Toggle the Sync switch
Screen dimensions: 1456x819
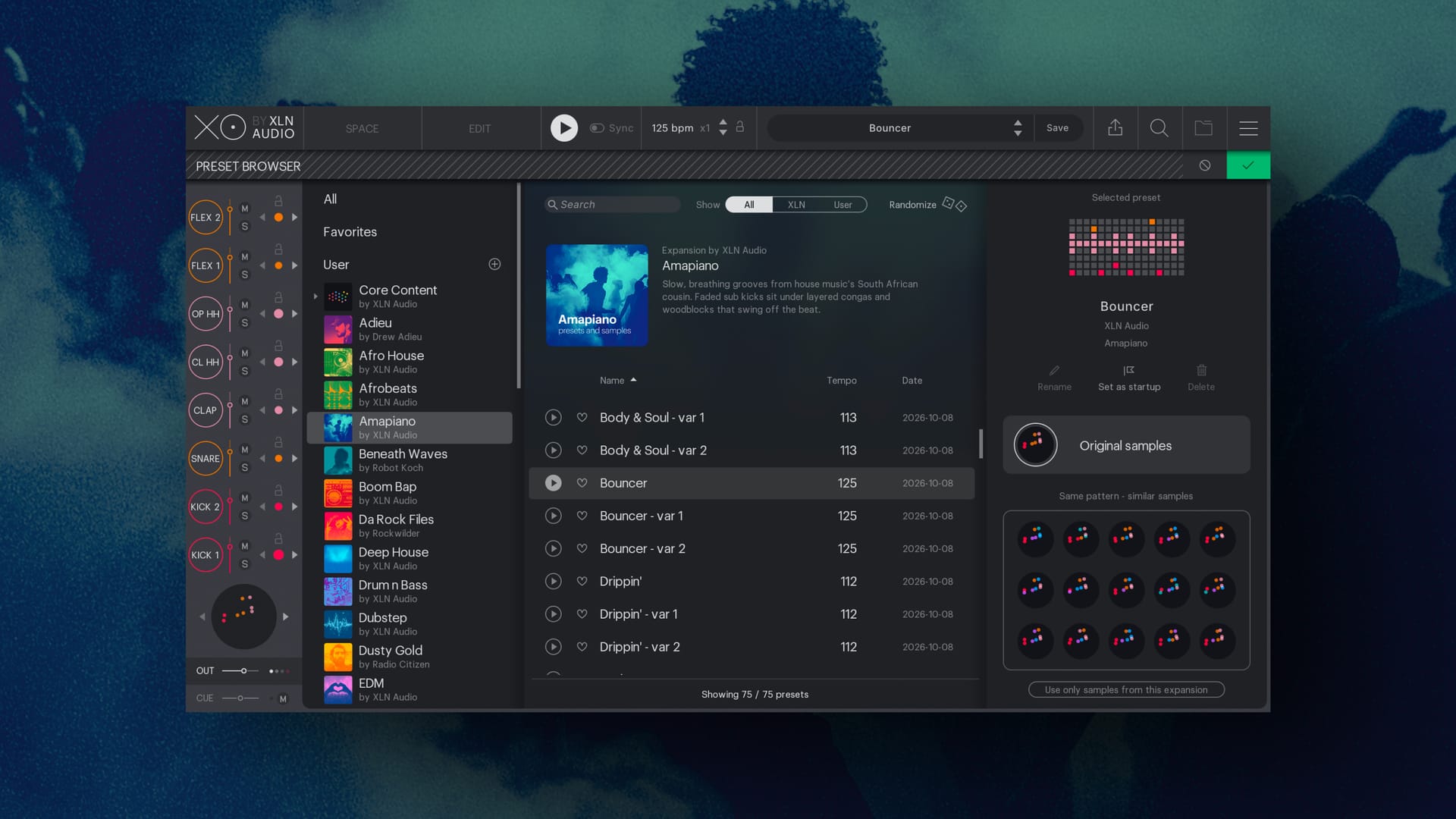point(597,128)
